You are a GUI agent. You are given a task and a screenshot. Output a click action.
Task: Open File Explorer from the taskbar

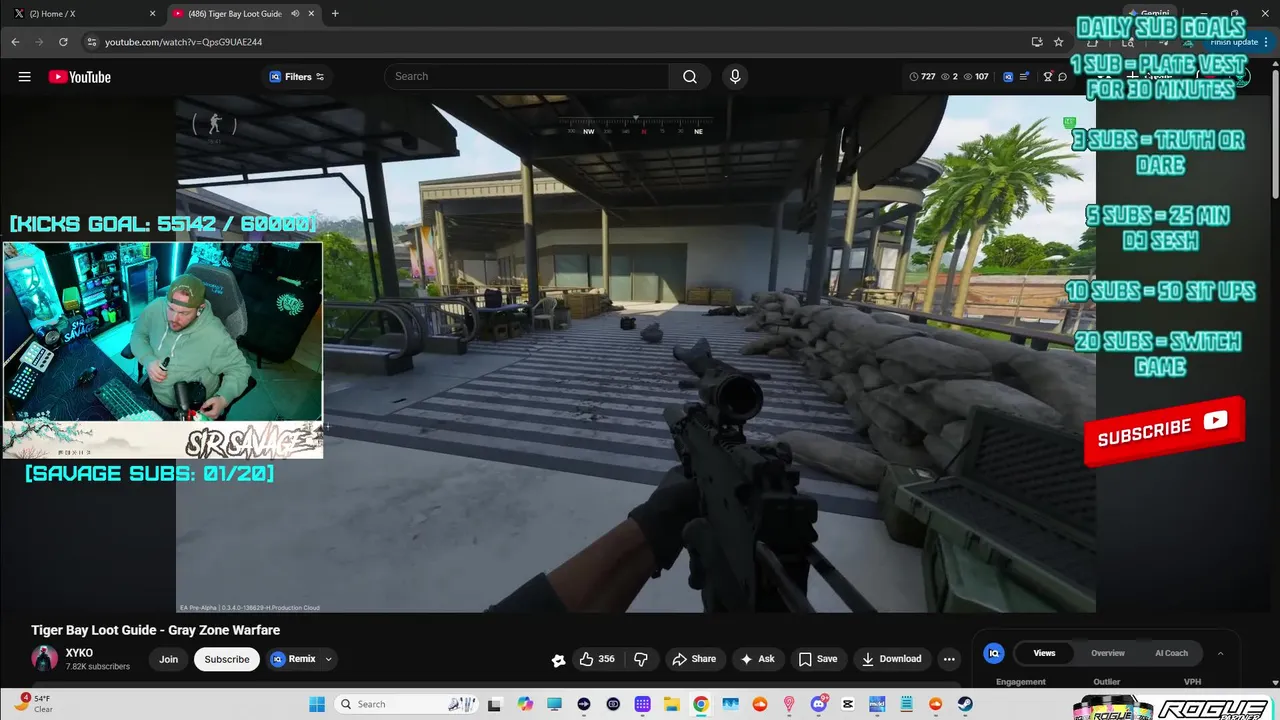tap(671, 704)
